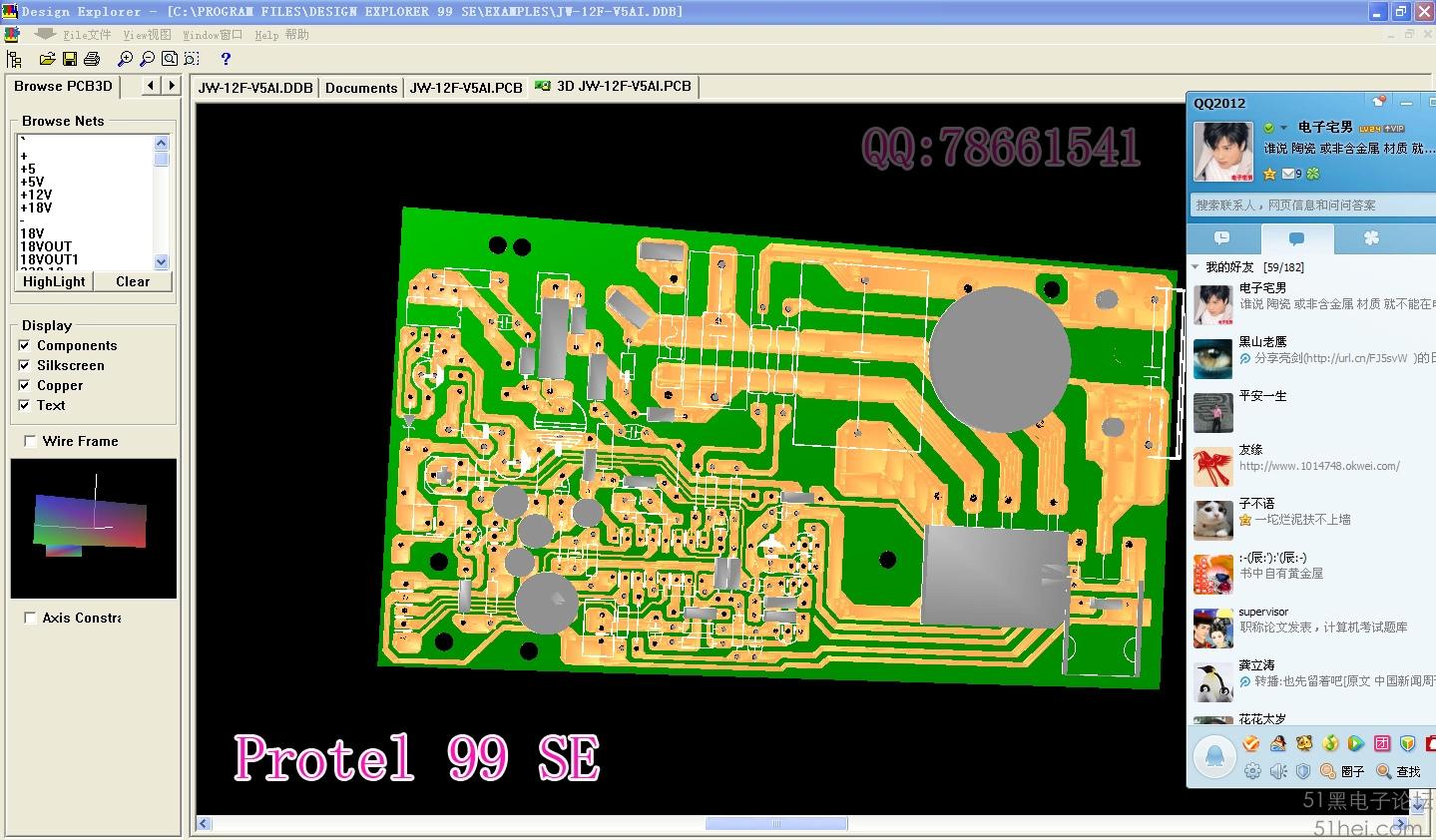Image resolution: width=1436 pixels, height=840 pixels.
Task: Click nets list scroll up arrow
Action: [x=162, y=144]
